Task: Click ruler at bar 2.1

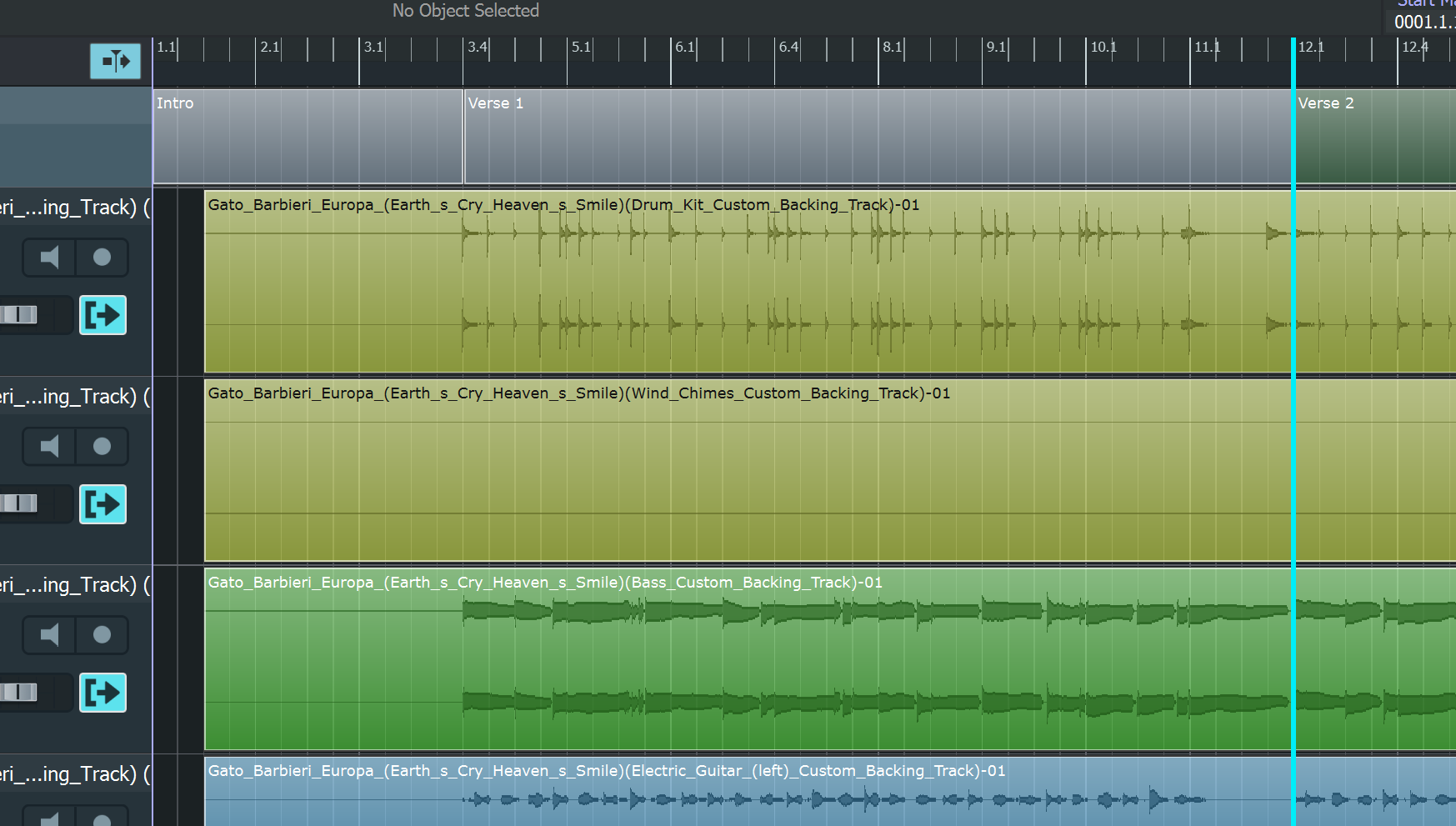Action: tap(270, 48)
